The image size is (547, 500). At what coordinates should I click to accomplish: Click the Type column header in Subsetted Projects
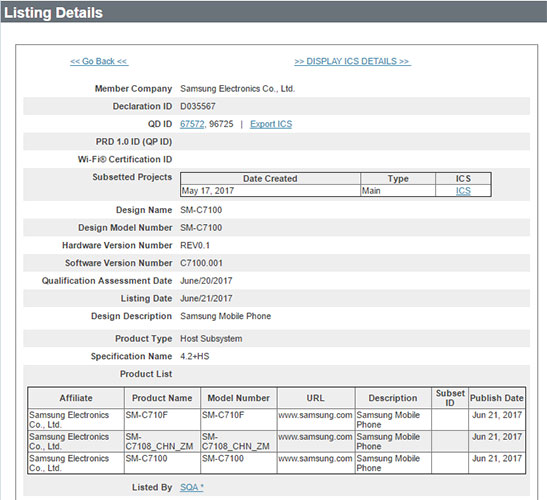pos(398,179)
